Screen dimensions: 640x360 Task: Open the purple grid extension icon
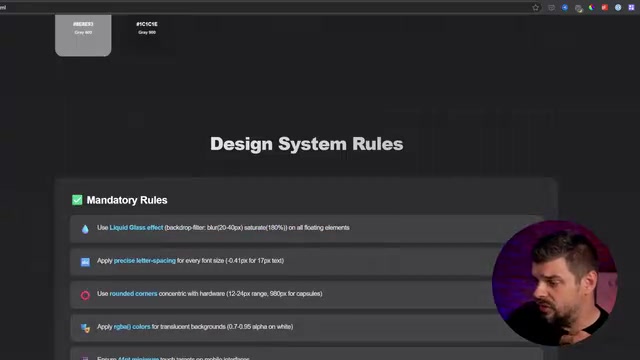pyautogui.click(x=631, y=7)
